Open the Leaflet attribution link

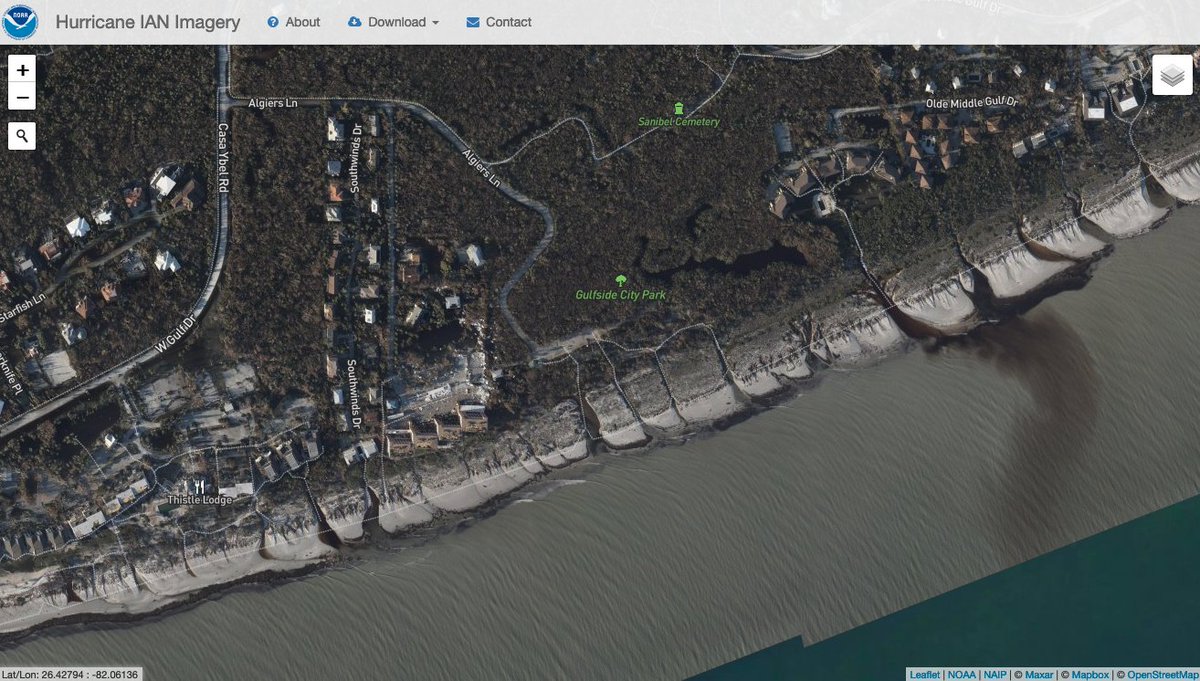925,674
